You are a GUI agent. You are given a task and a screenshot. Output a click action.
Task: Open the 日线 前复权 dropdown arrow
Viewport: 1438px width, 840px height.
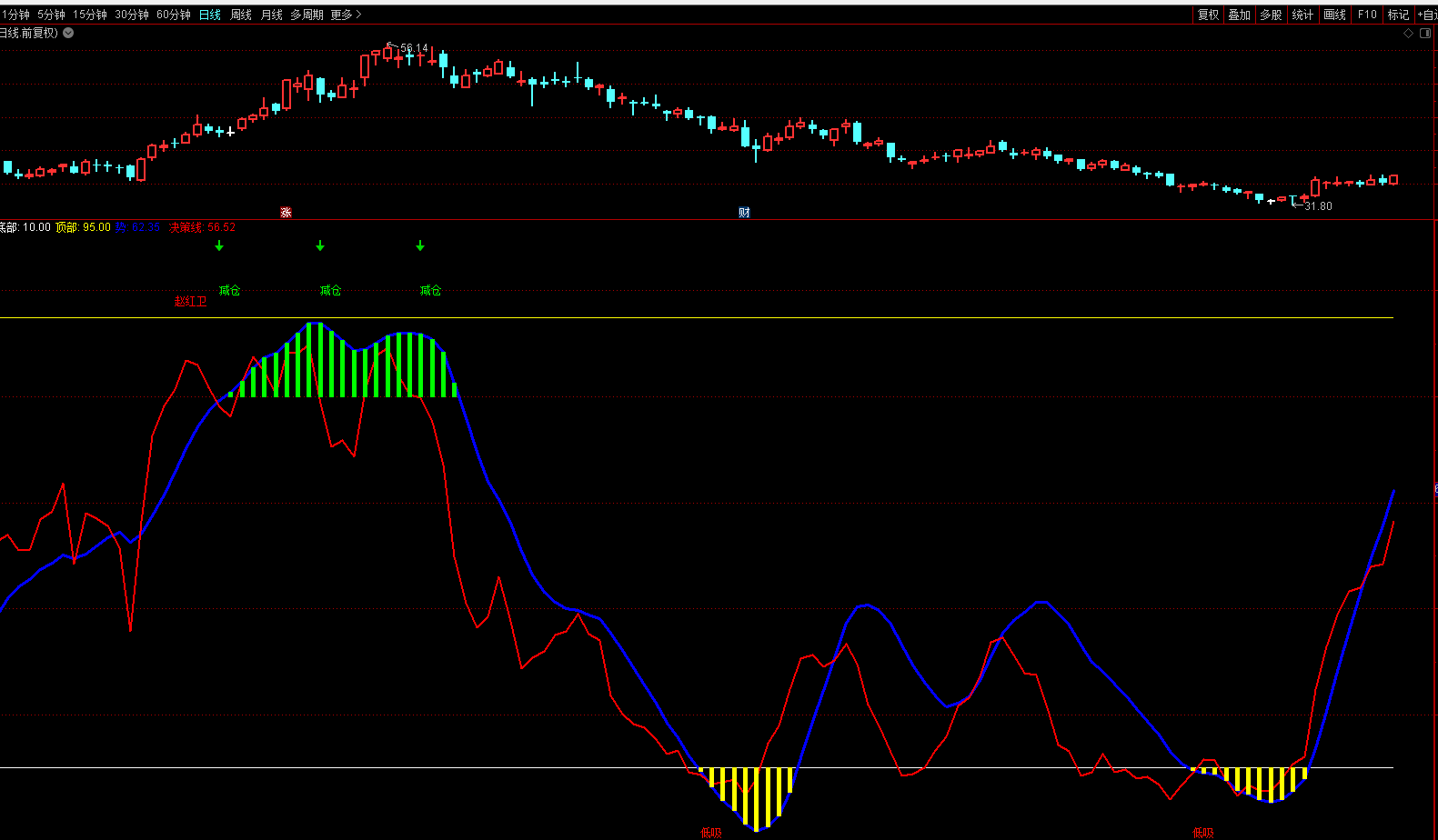click(68, 33)
